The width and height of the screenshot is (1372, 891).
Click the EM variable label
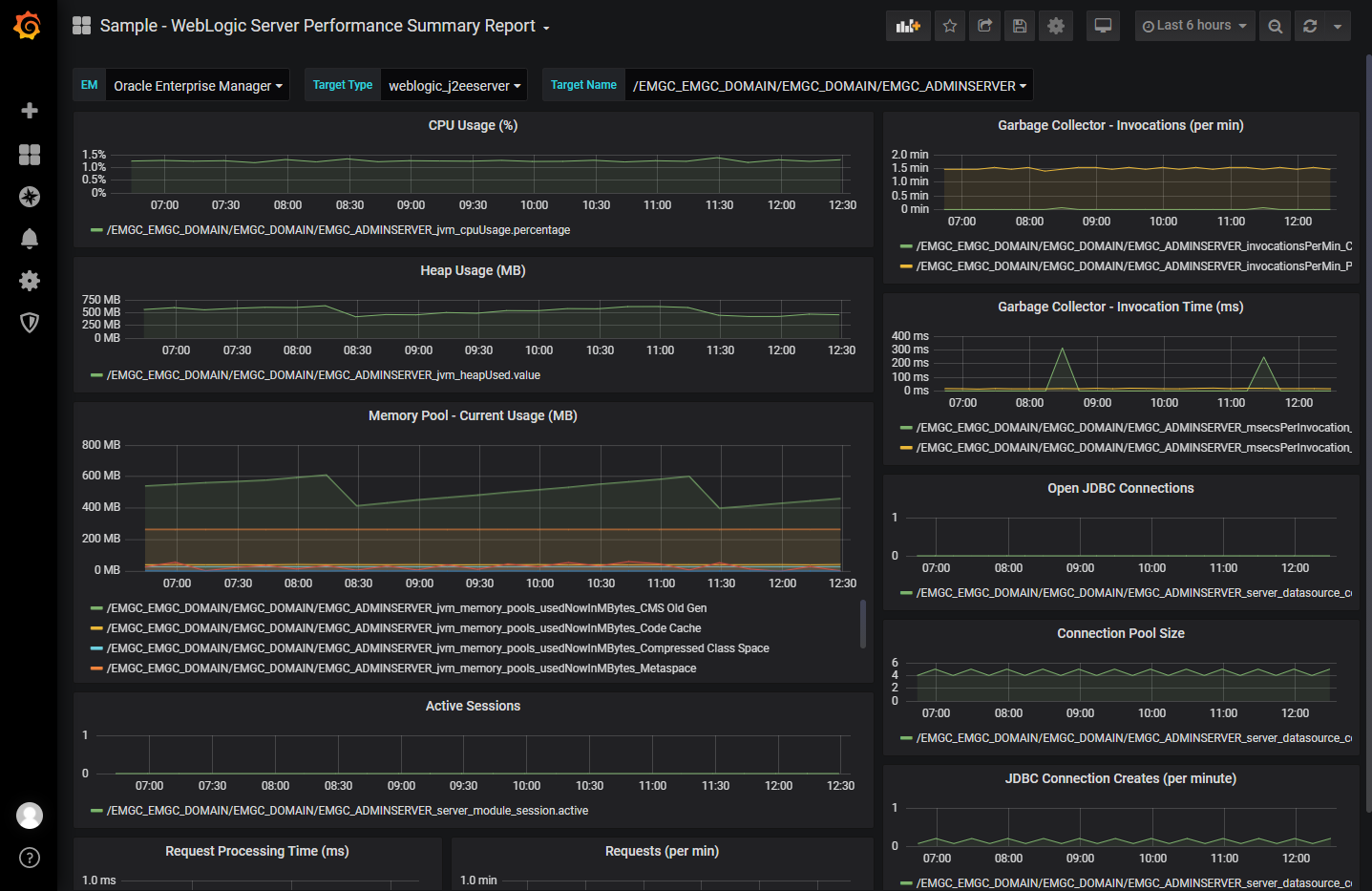(x=89, y=85)
